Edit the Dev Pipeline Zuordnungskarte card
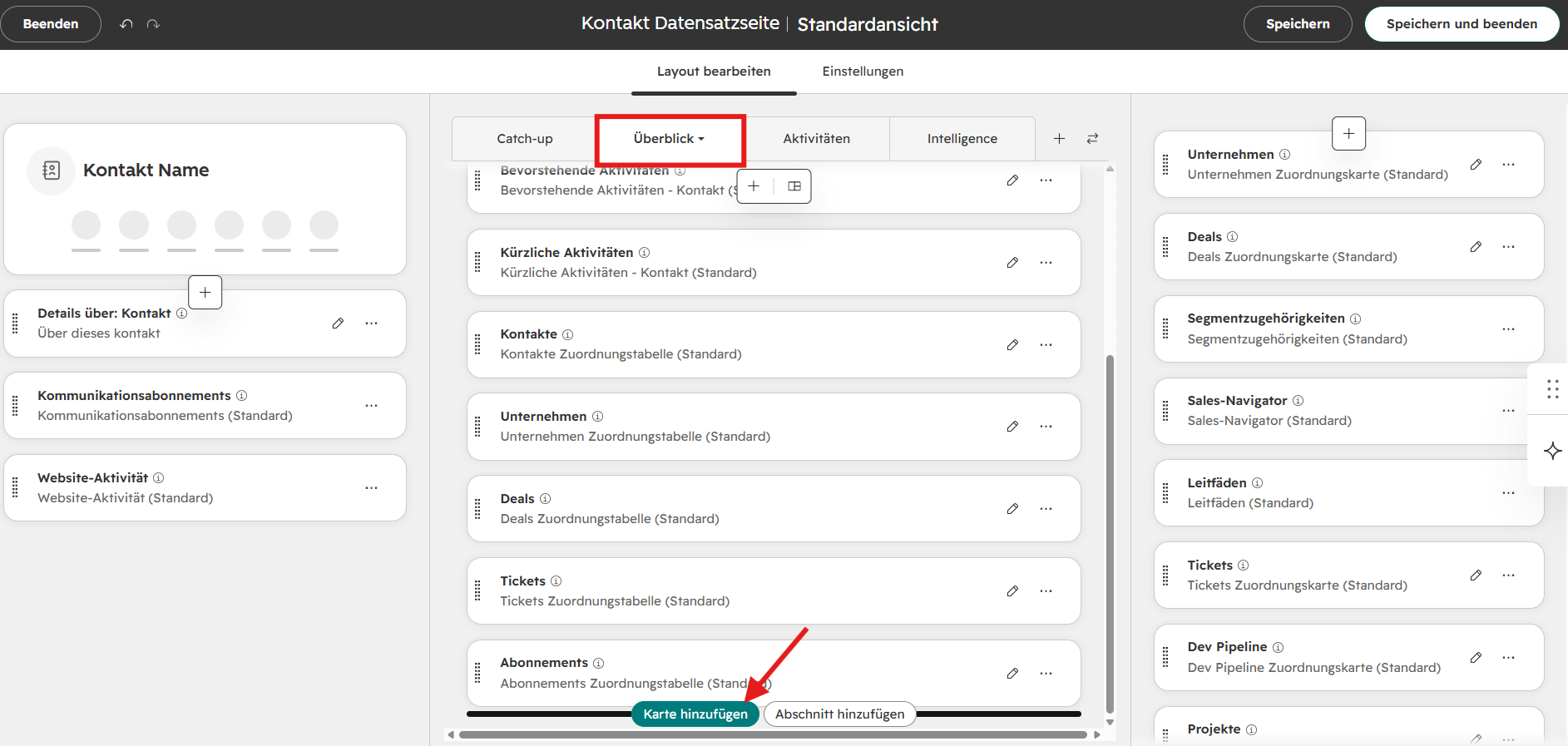 coord(1476,657)
